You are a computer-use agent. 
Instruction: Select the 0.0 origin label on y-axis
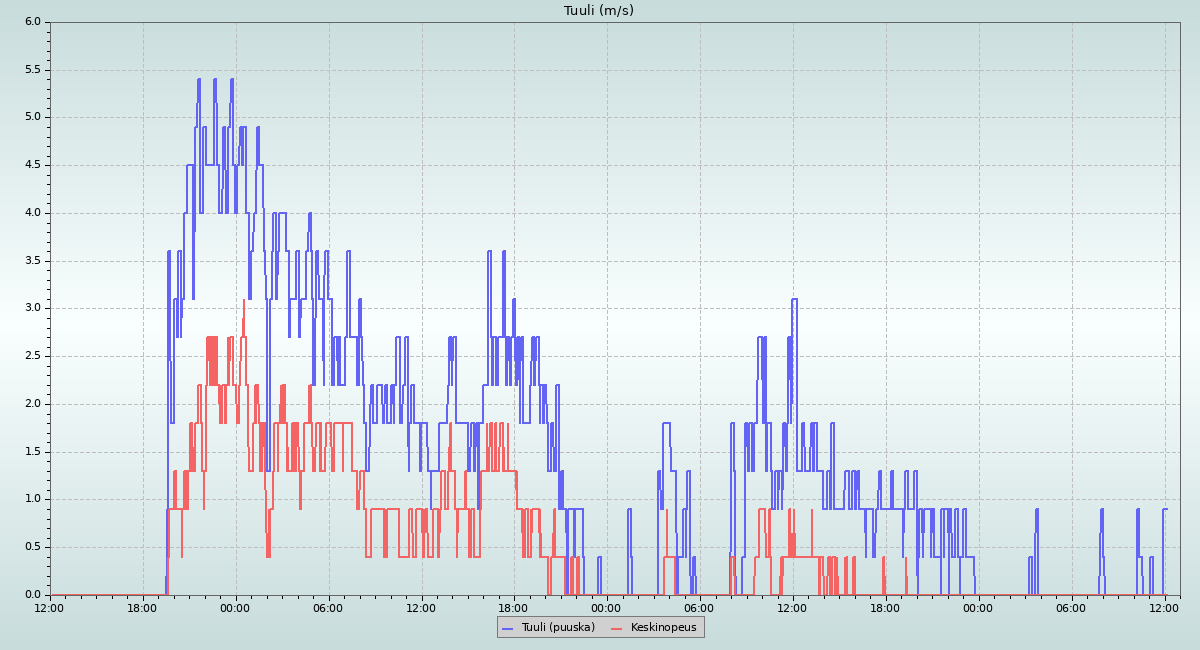(x=33, y=595)
